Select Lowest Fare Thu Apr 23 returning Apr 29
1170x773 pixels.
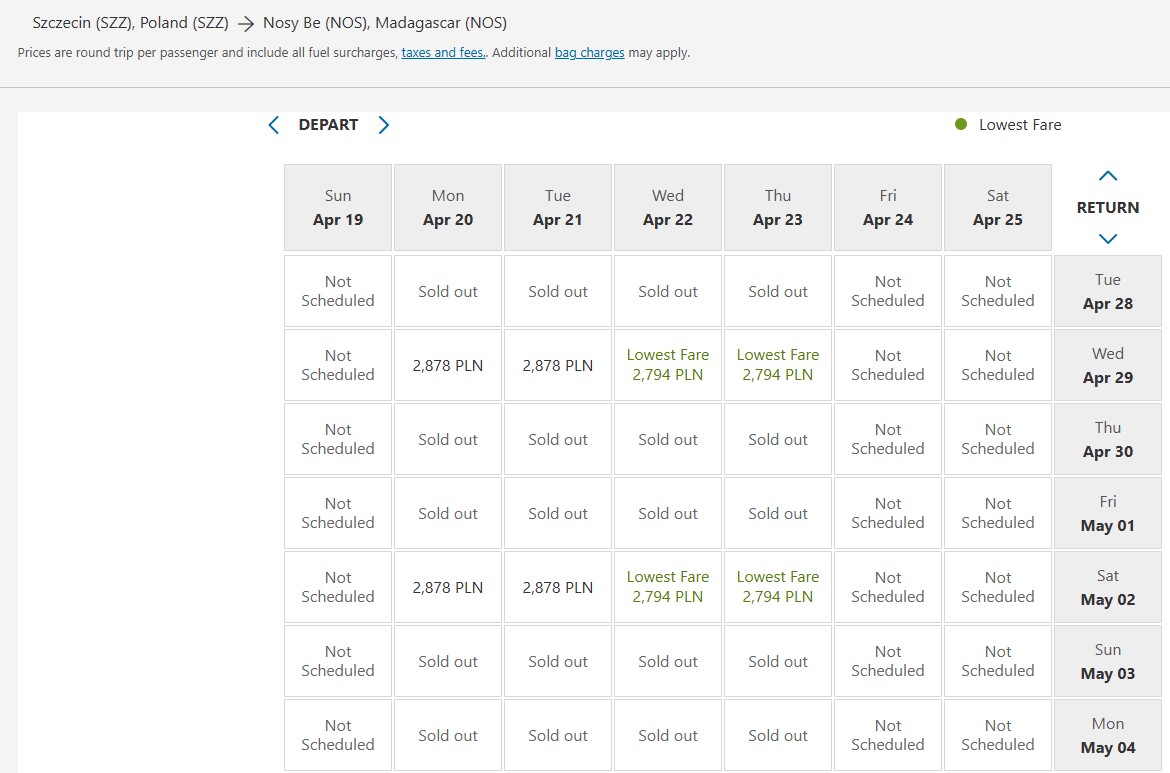click(x=778, y=365)
